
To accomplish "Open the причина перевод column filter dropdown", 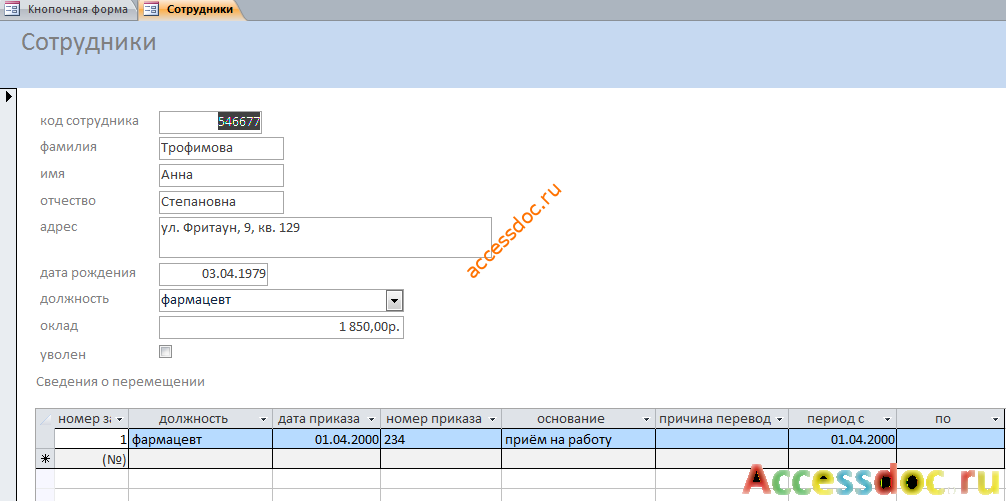I will point(780,419).
